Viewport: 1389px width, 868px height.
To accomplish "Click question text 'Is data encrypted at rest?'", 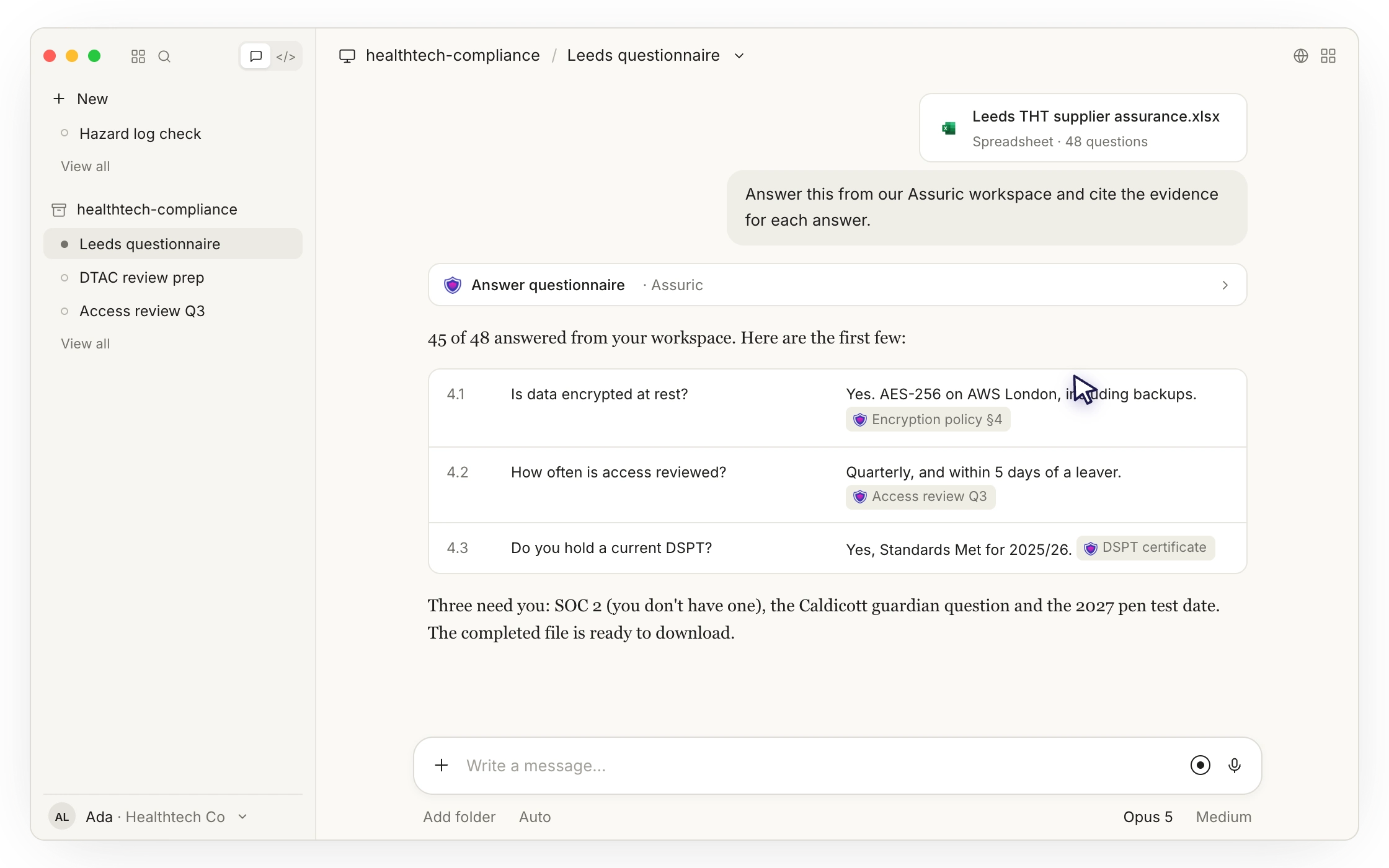I will click(x=599, y=394).
